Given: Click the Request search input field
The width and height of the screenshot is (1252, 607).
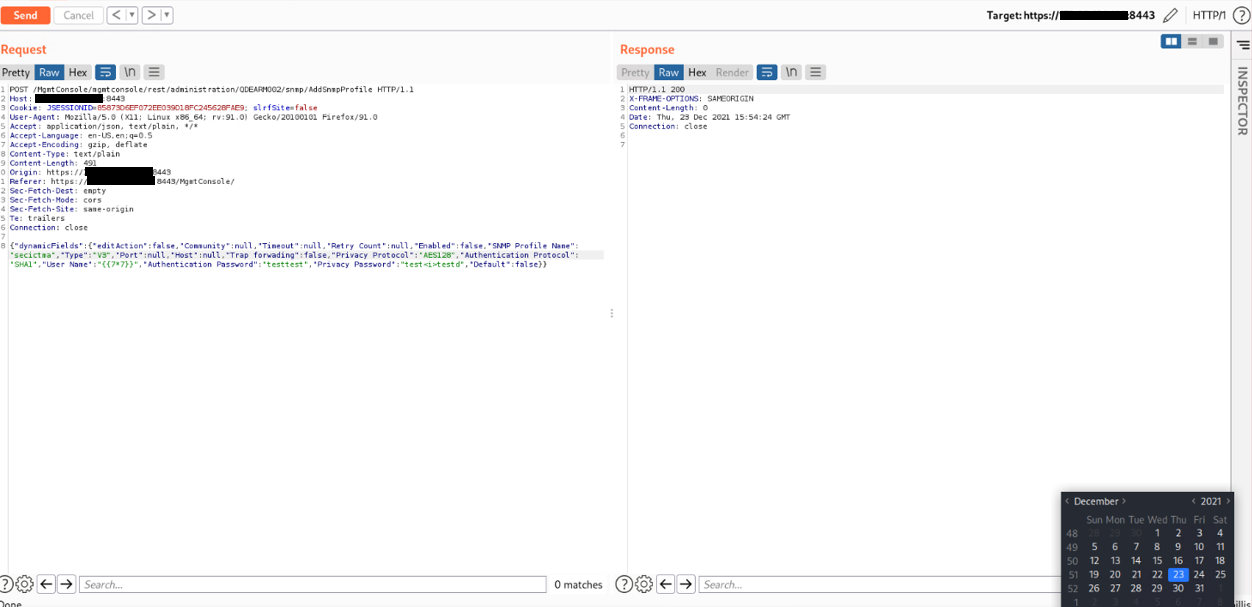Looking at the screenshot, I should coord(312,584).
